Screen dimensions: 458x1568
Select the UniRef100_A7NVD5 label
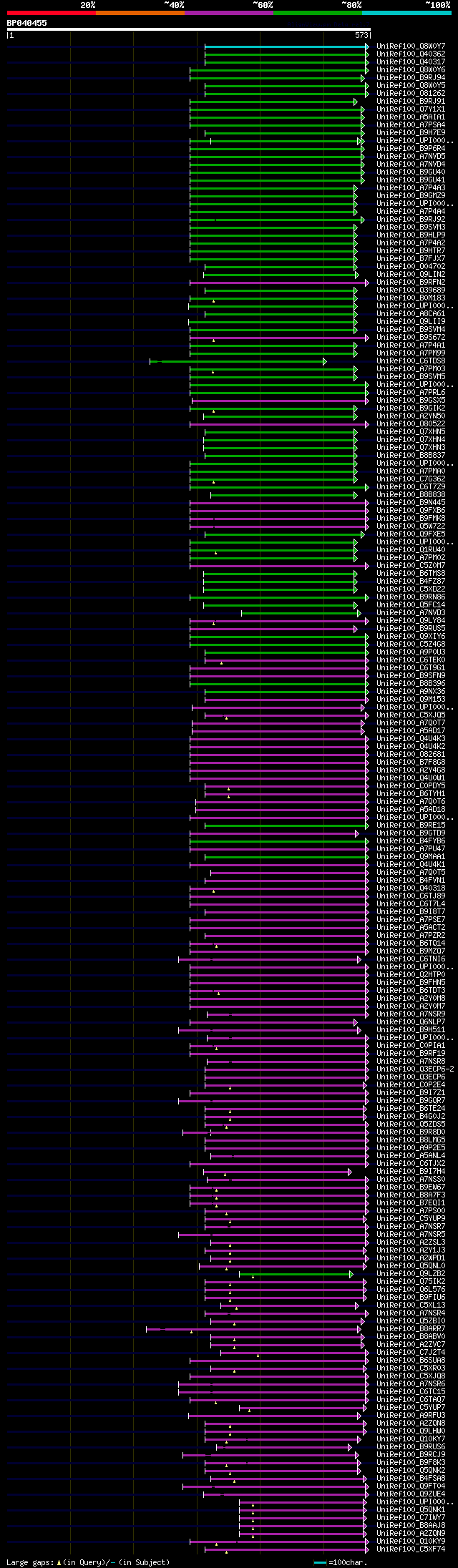tap(411, 157)
